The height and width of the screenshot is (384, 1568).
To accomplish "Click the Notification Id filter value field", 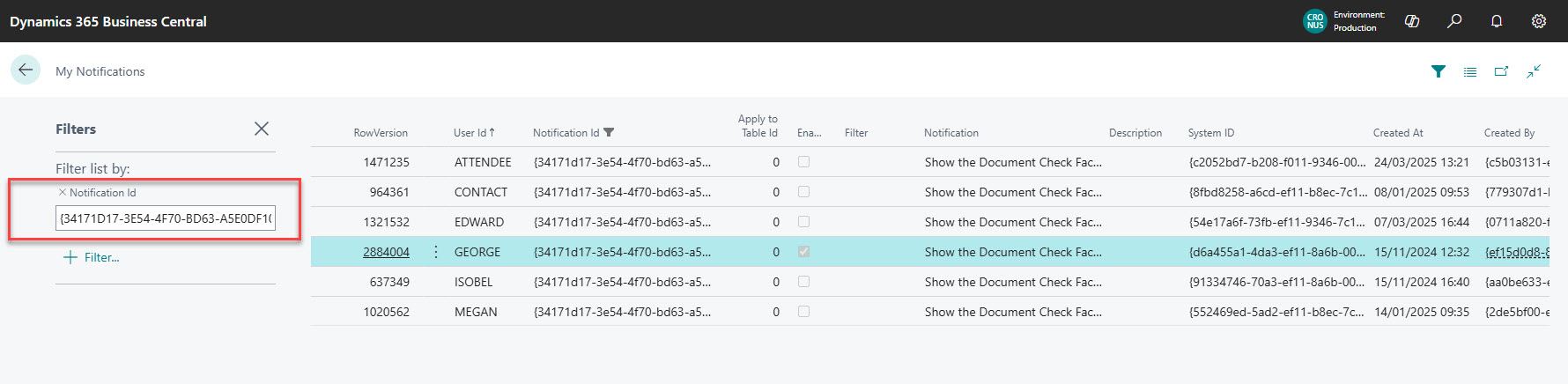I will 166,218.
